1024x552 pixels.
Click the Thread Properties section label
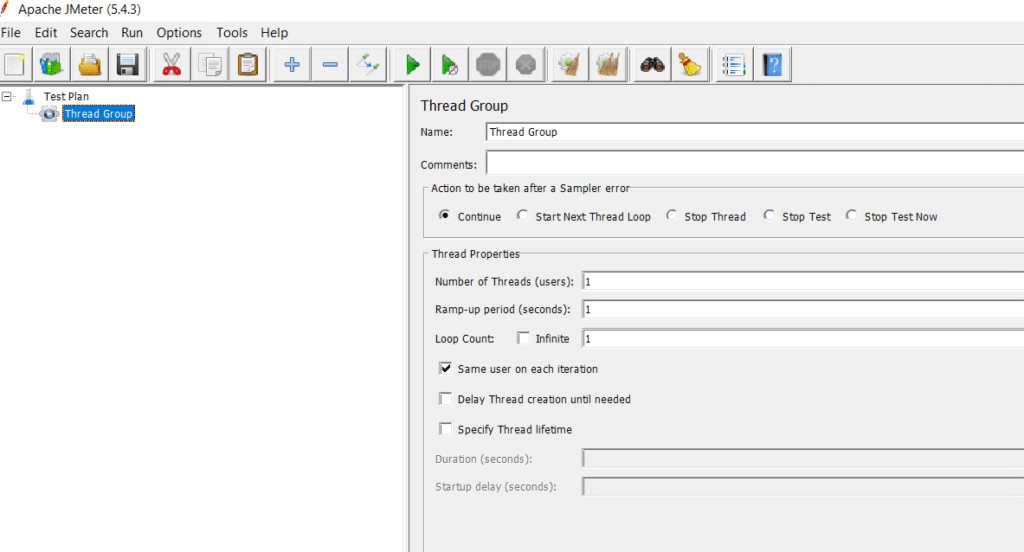click(x=475, y=254)
